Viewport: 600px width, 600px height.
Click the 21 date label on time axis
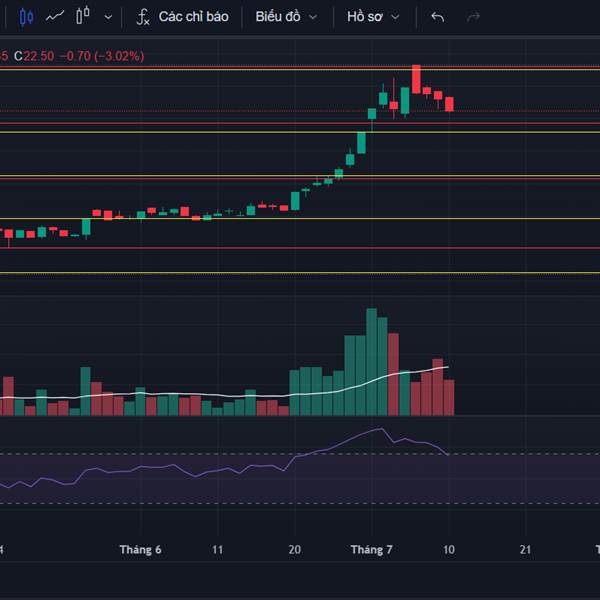[x=525, y=550]
